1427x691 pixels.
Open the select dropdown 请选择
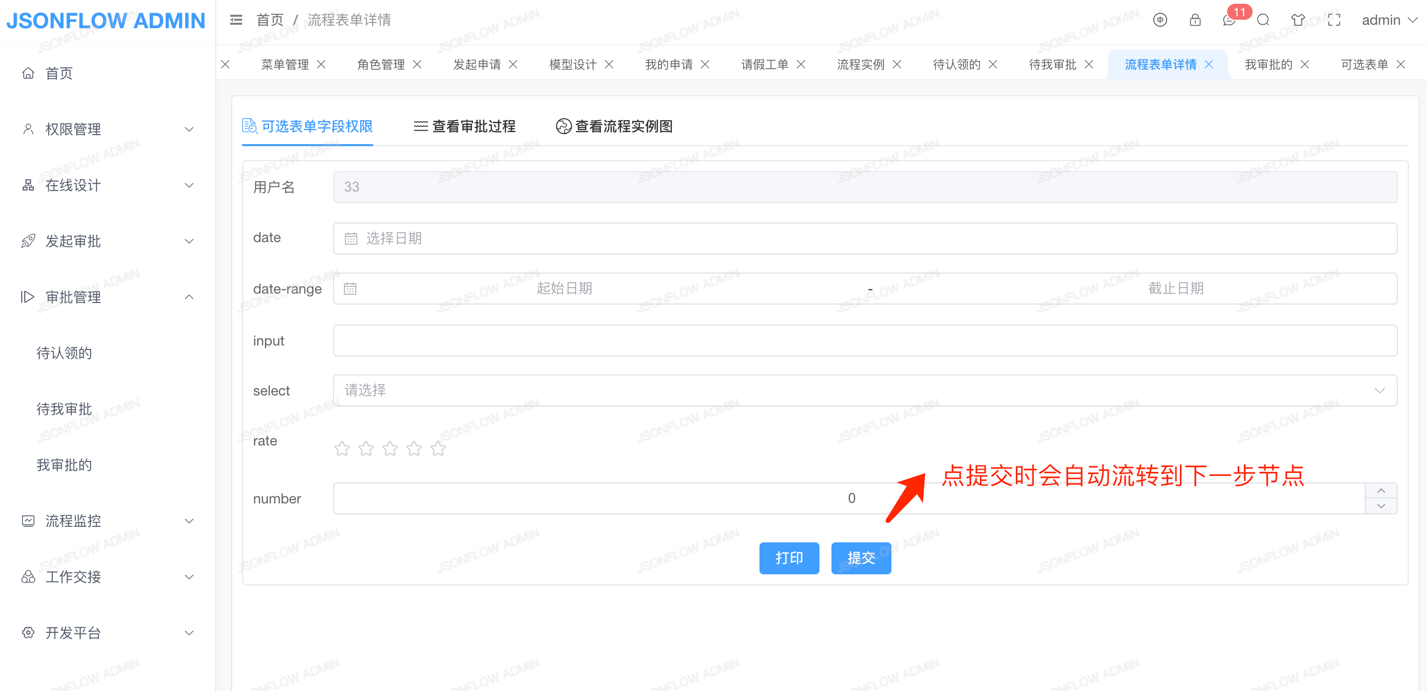tap(864, 391)
